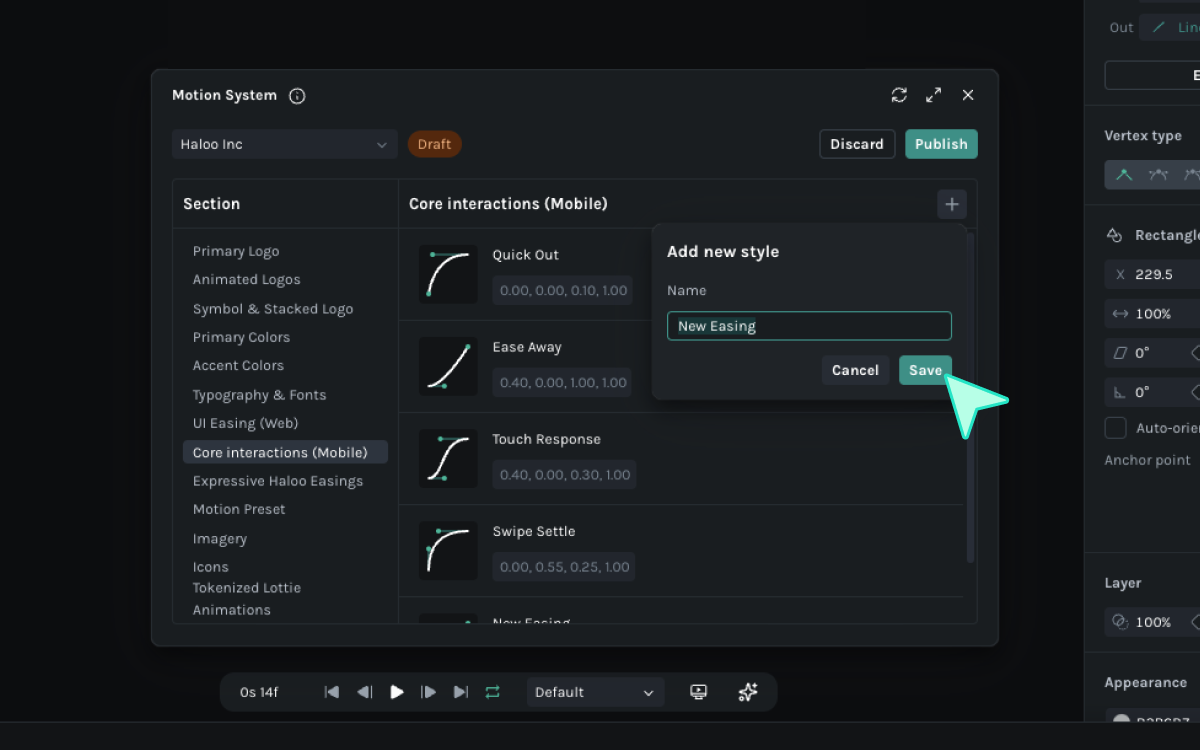Viewport: 1200px width, 750px height.
Task: Click the Publish button
Action: (941, 144)
